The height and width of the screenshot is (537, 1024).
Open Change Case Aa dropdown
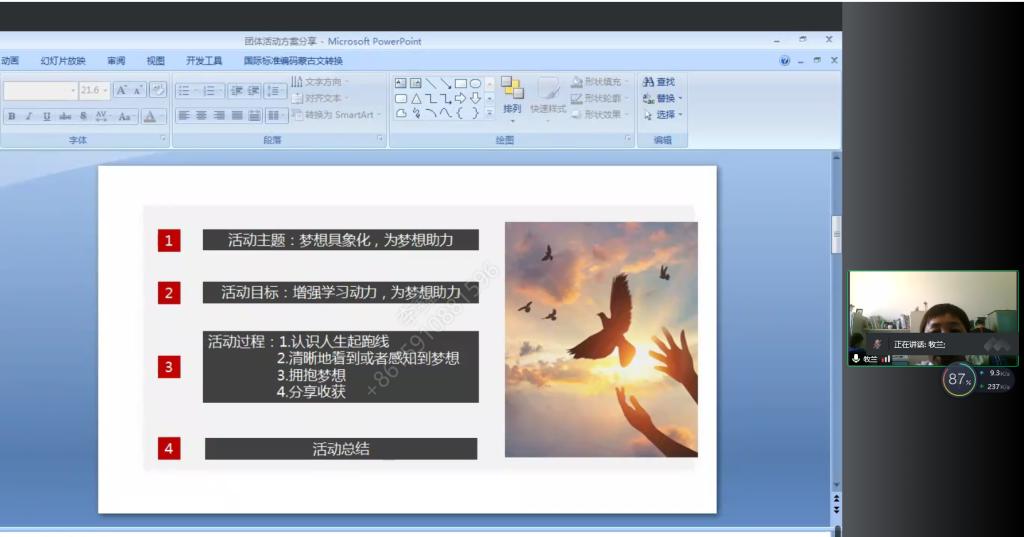(125, 116)
